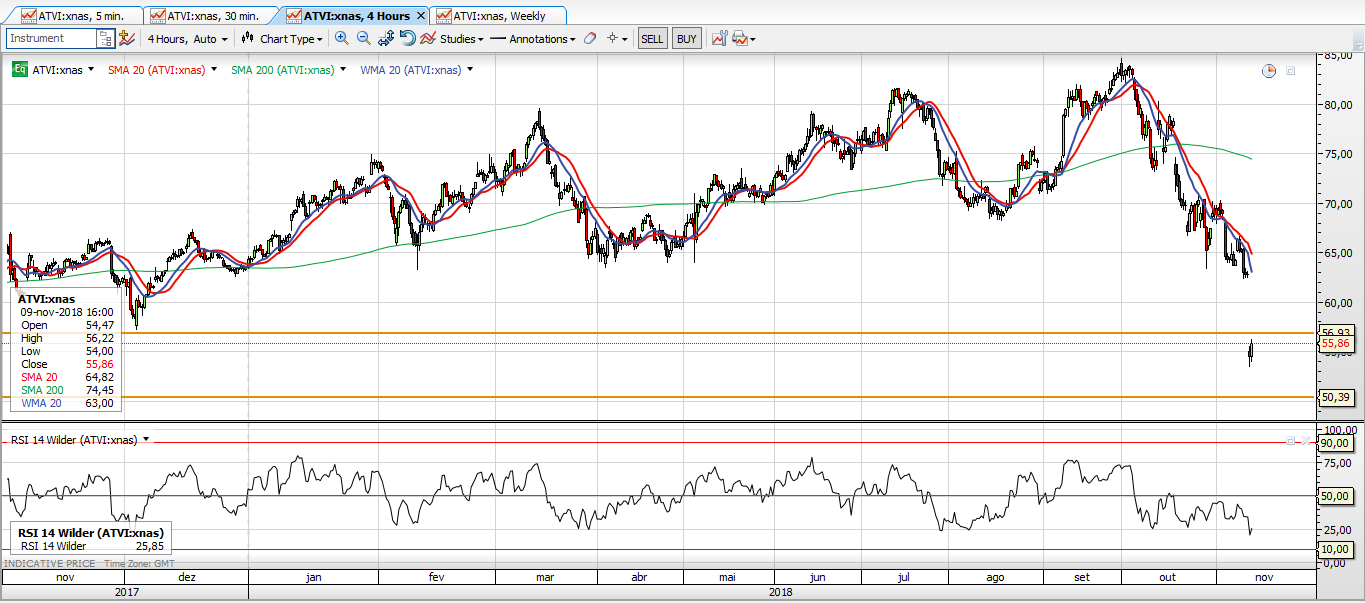The height and width of the screenshot is (603, 1365).
Task: Click the instrument browse icon in search box
Action: coord(105,38)
